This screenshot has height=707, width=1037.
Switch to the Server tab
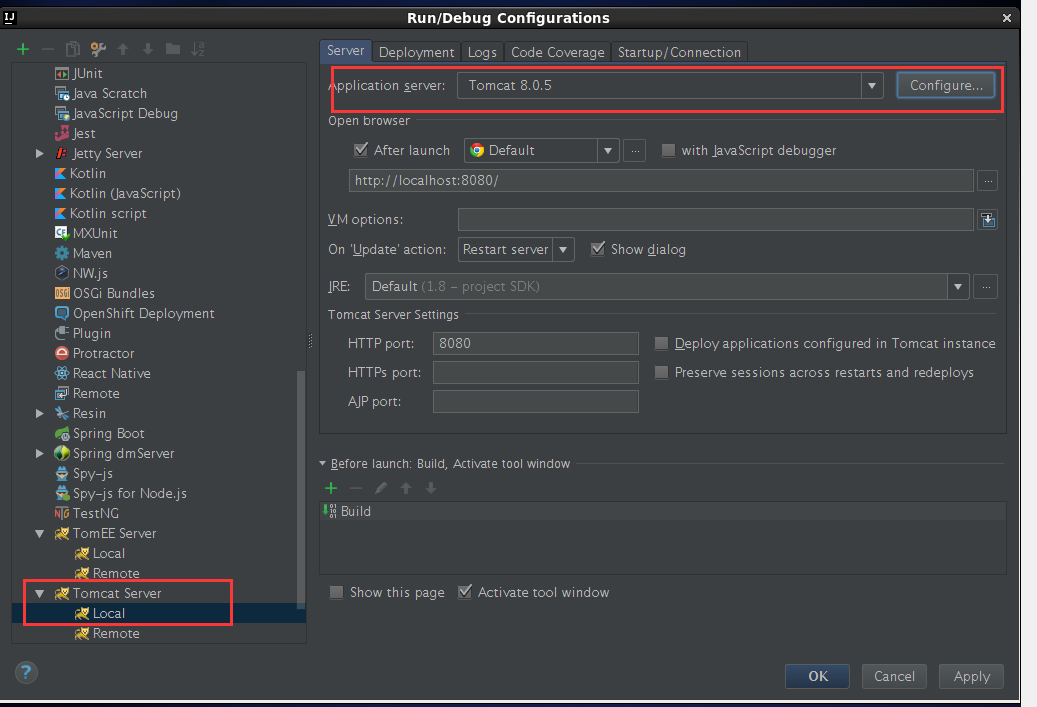pyautogui.click(x=345, y=51)
